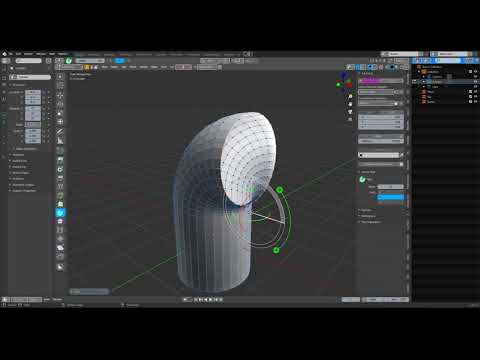Screen dimensions: 480x360
Task: Select the Cursor tool in the toolbar
Action: [60, 86]
